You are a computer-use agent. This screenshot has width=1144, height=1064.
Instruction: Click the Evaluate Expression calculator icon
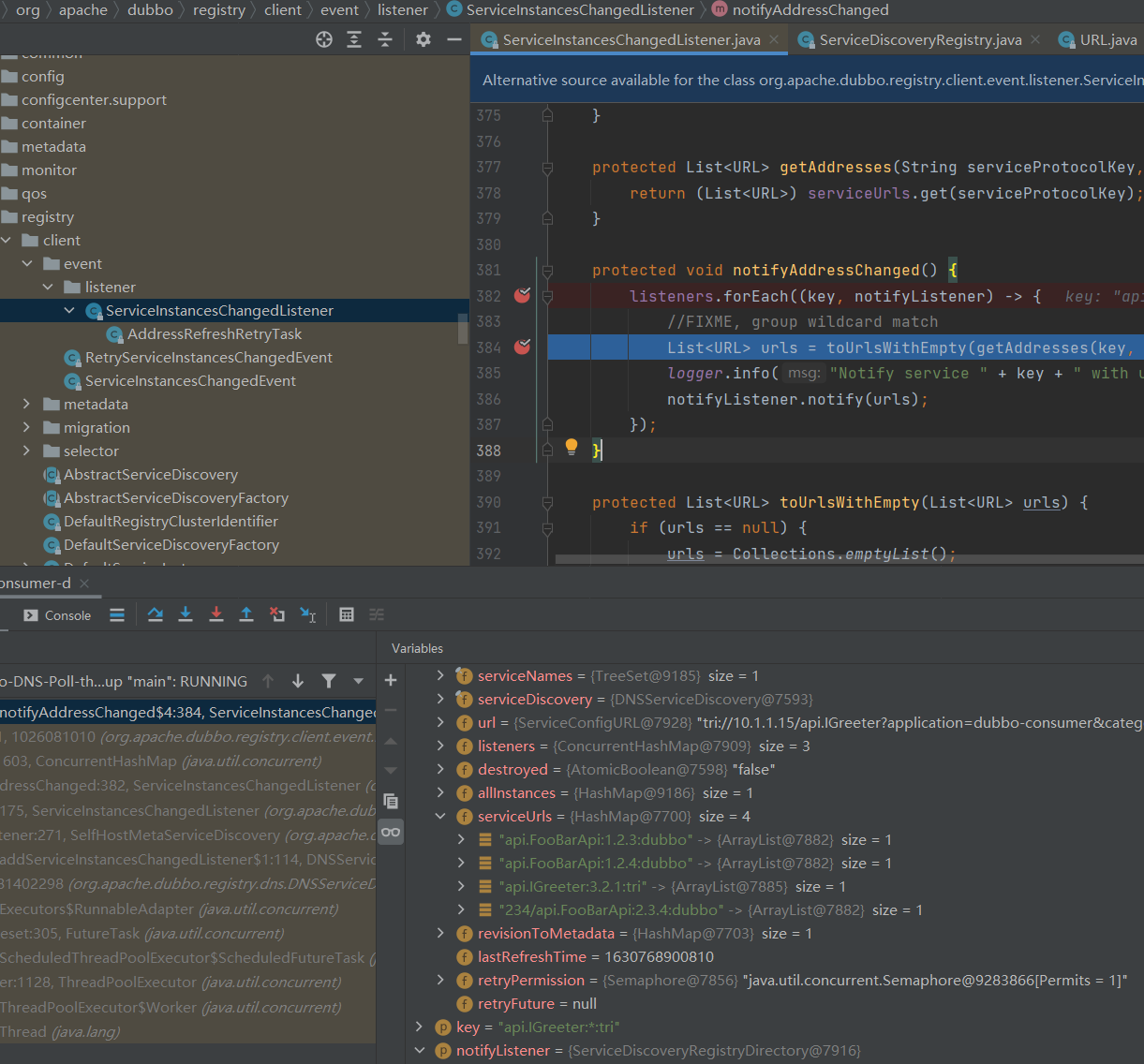[x=347, y=614]
